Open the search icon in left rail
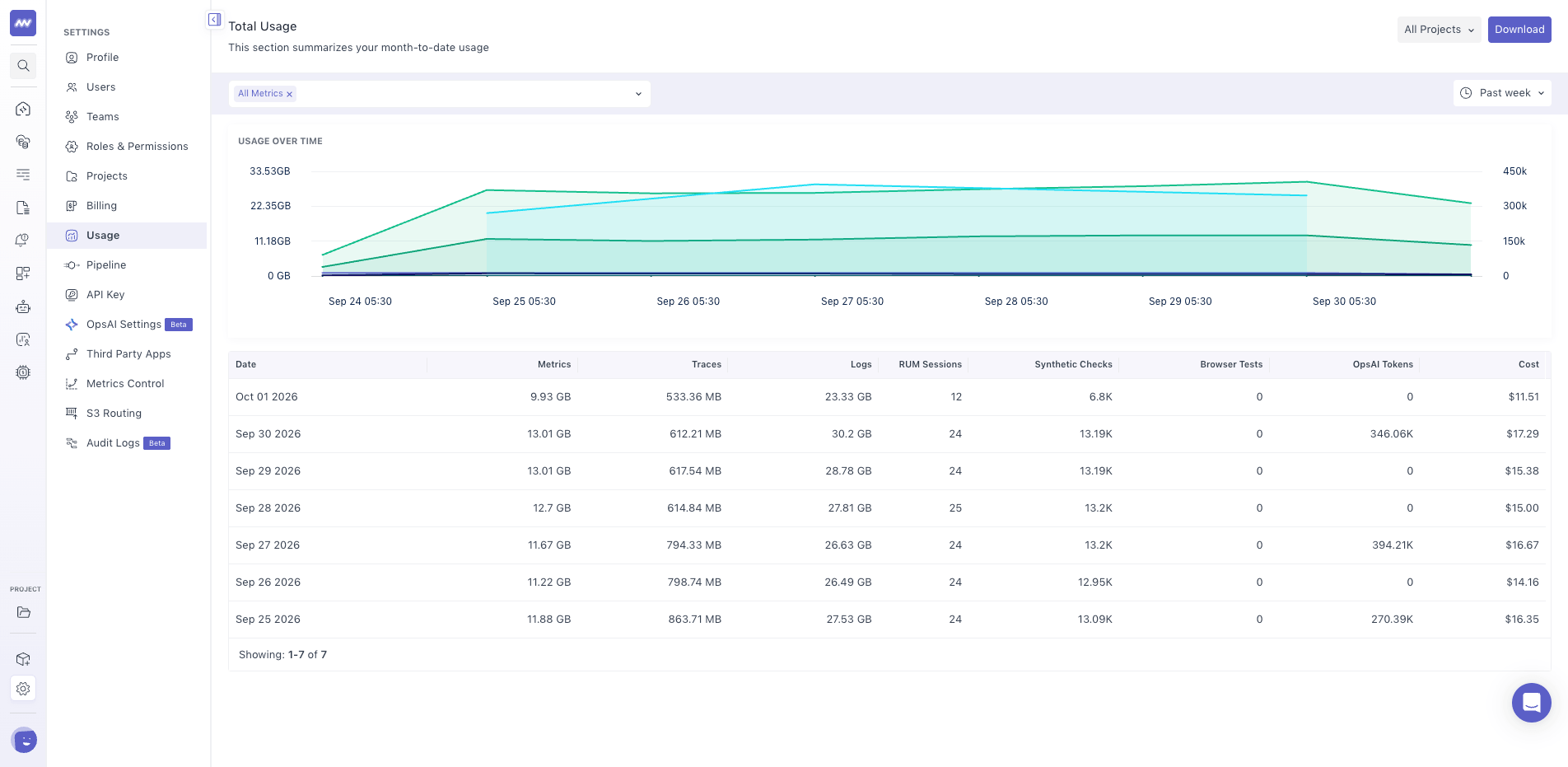1568x767 pixels. point(23,66)
